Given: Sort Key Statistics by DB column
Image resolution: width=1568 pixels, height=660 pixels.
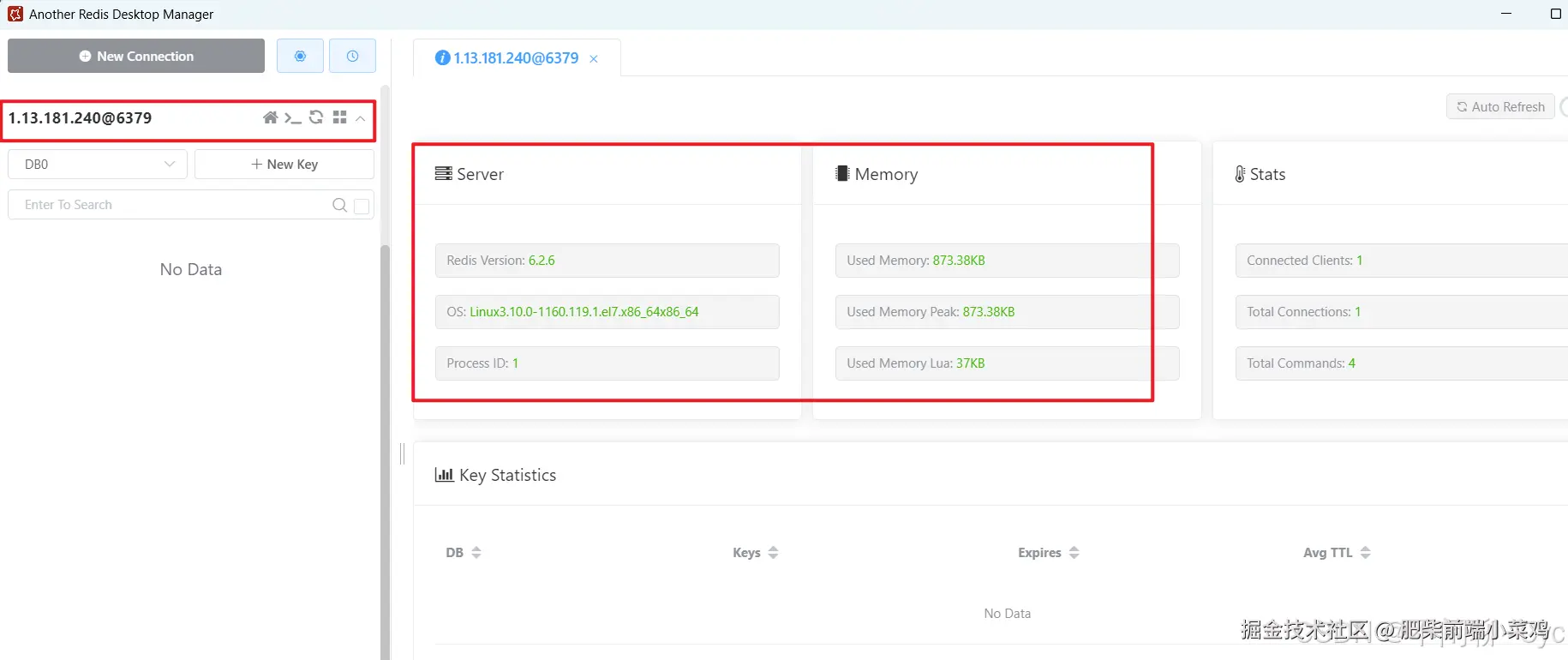Looking at the screenshot, I should (x=476, y=553).
